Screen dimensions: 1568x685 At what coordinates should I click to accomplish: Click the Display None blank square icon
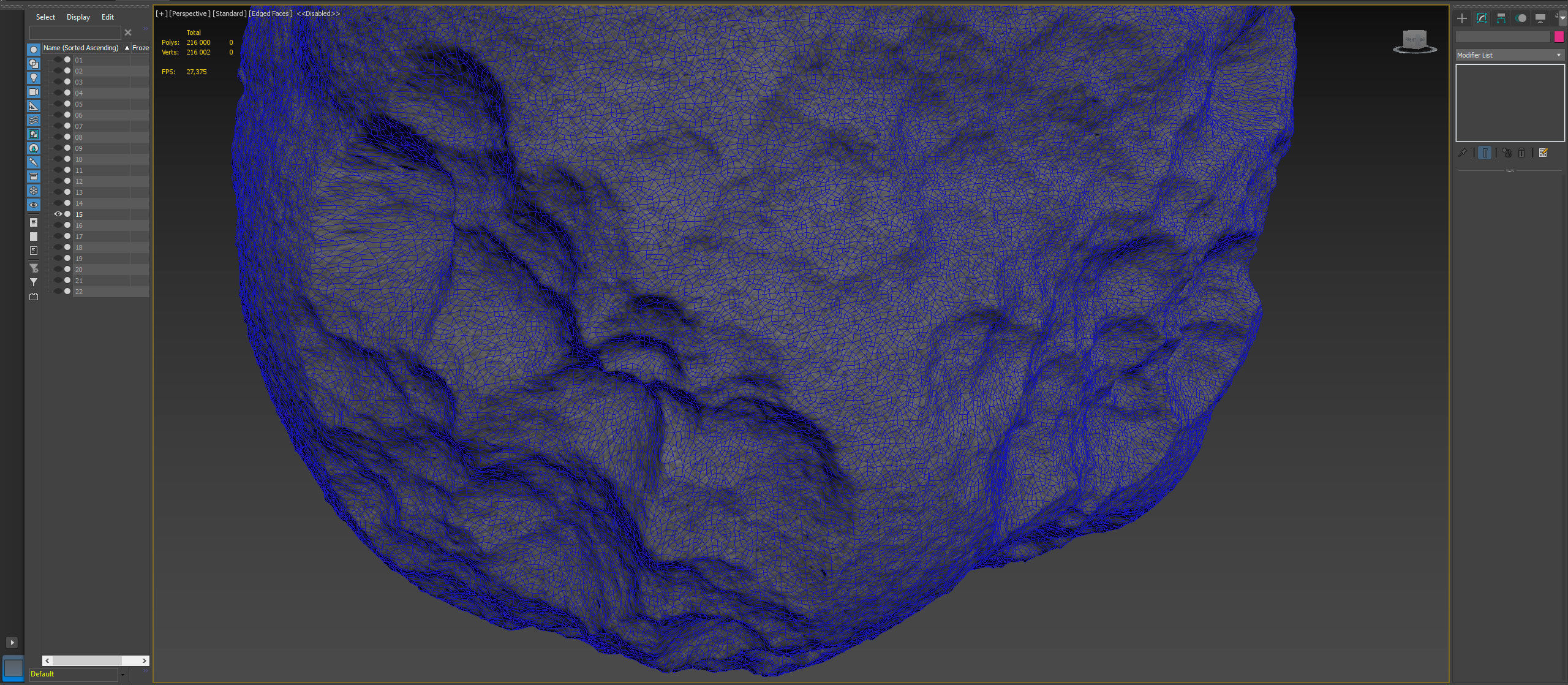coord(34,237)
